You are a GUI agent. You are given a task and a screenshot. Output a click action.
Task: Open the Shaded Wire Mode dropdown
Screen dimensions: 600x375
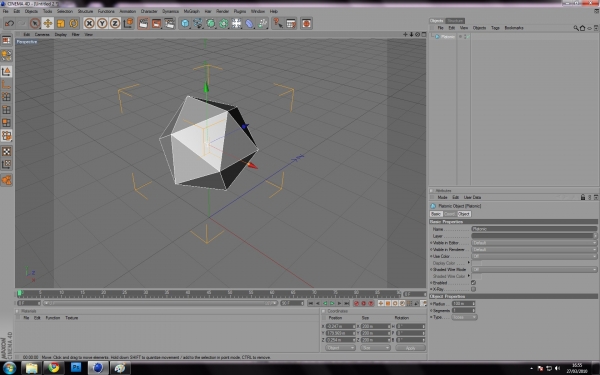(534, 269)
